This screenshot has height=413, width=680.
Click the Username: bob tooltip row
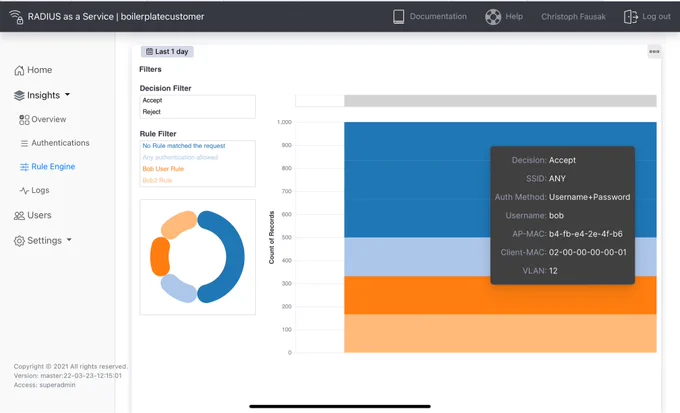534,216
